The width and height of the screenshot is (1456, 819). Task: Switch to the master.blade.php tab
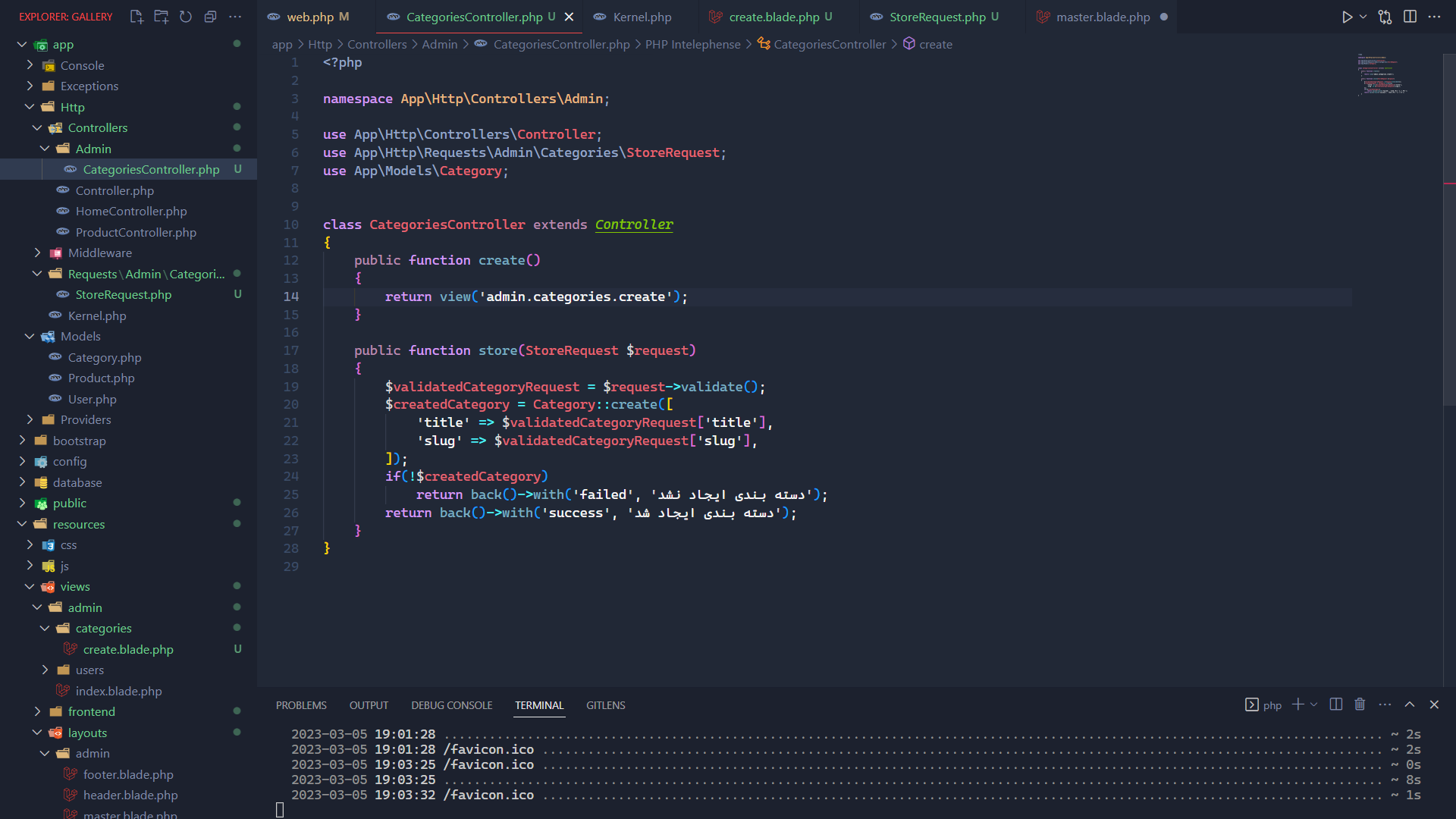1102,17
